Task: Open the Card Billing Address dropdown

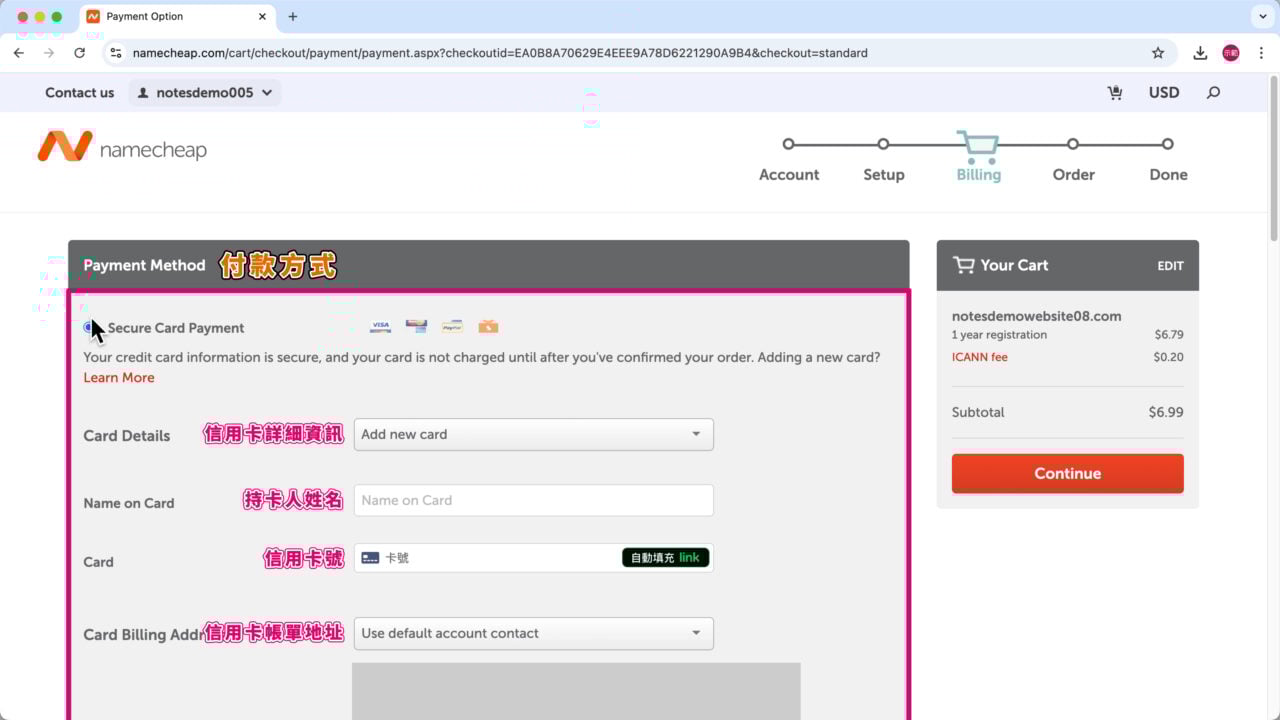Action: tap(533, 633)
